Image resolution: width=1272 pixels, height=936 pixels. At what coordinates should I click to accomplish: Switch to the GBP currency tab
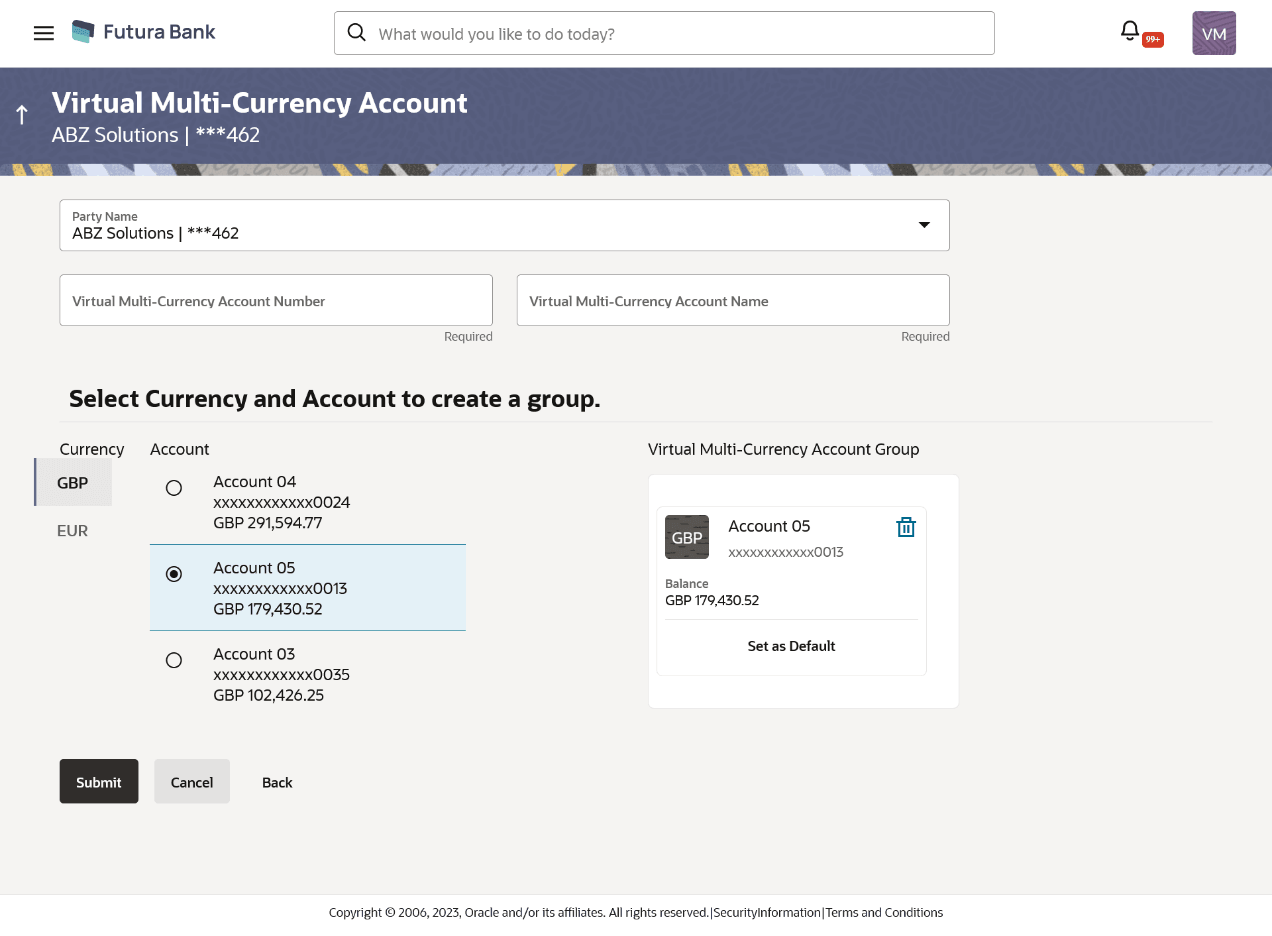[x=72, y=482]
